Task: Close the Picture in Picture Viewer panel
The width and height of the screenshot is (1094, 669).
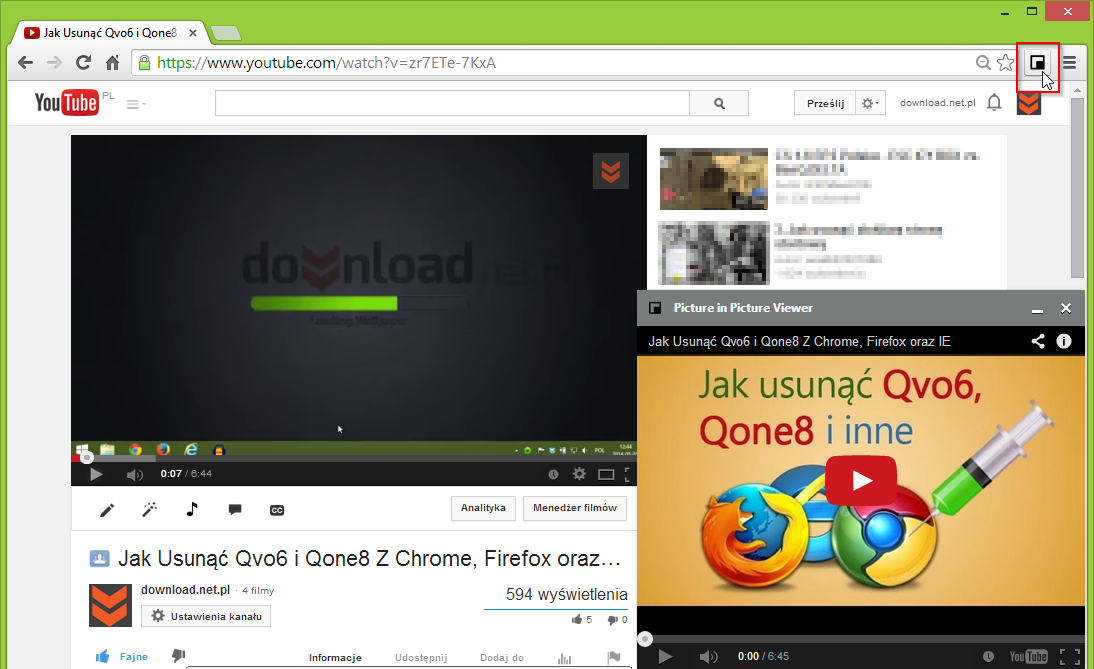Action: 1065,308
